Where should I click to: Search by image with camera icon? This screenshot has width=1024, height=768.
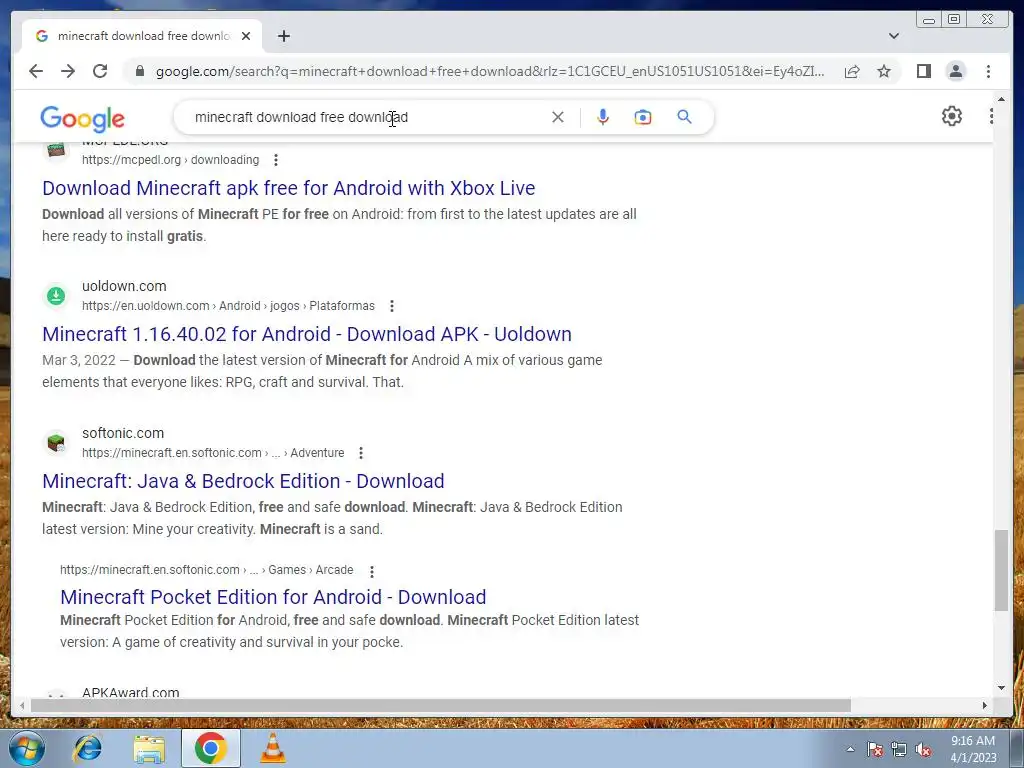click(x=643, y=117)
